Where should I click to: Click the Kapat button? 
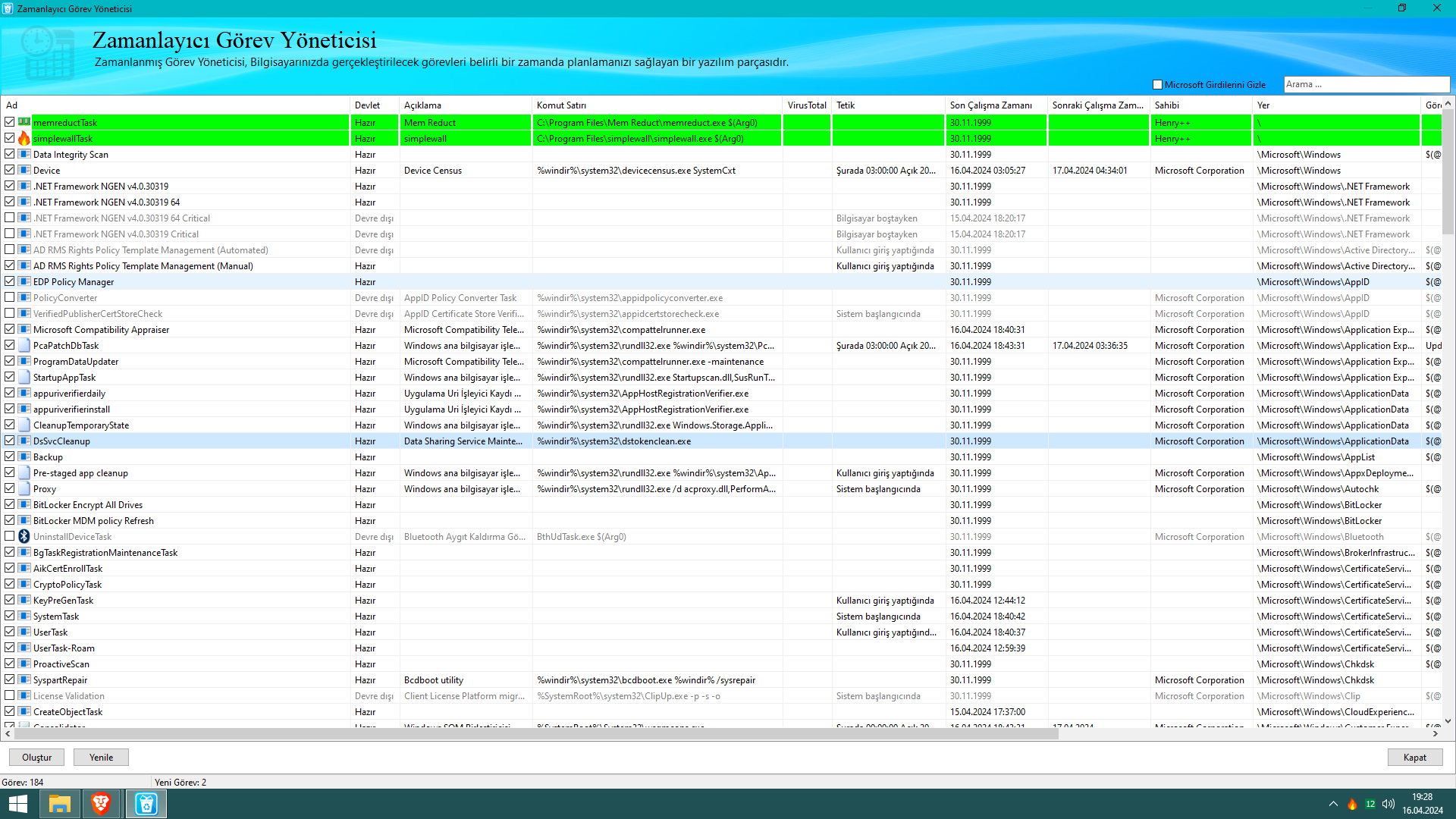click(x=1415, y=758)
